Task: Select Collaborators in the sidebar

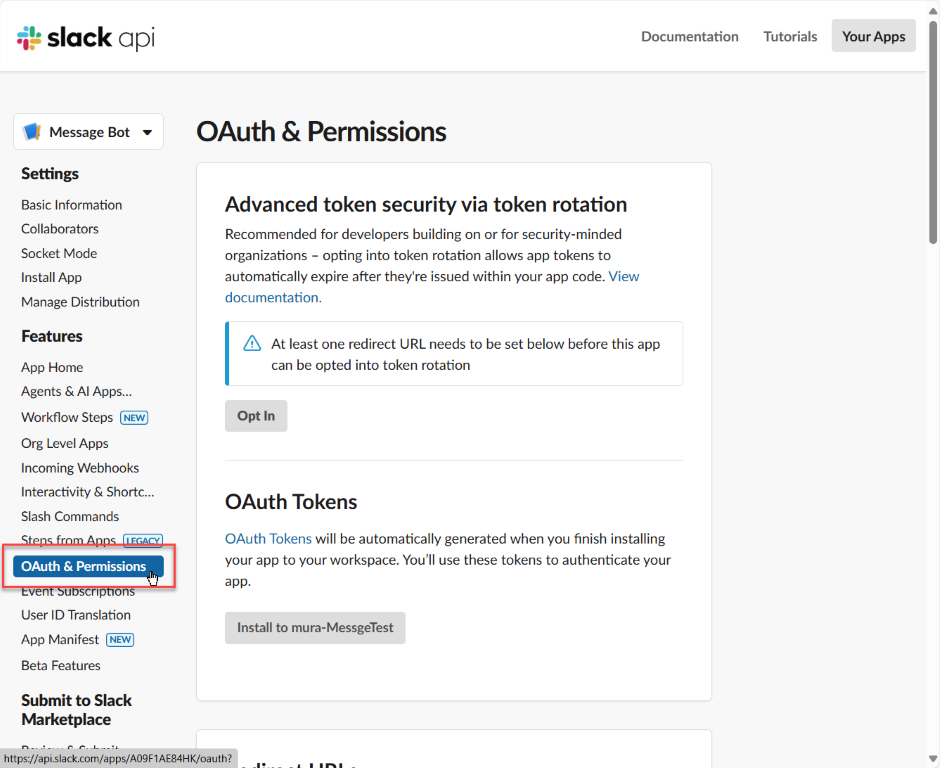Action: (59, 229)
